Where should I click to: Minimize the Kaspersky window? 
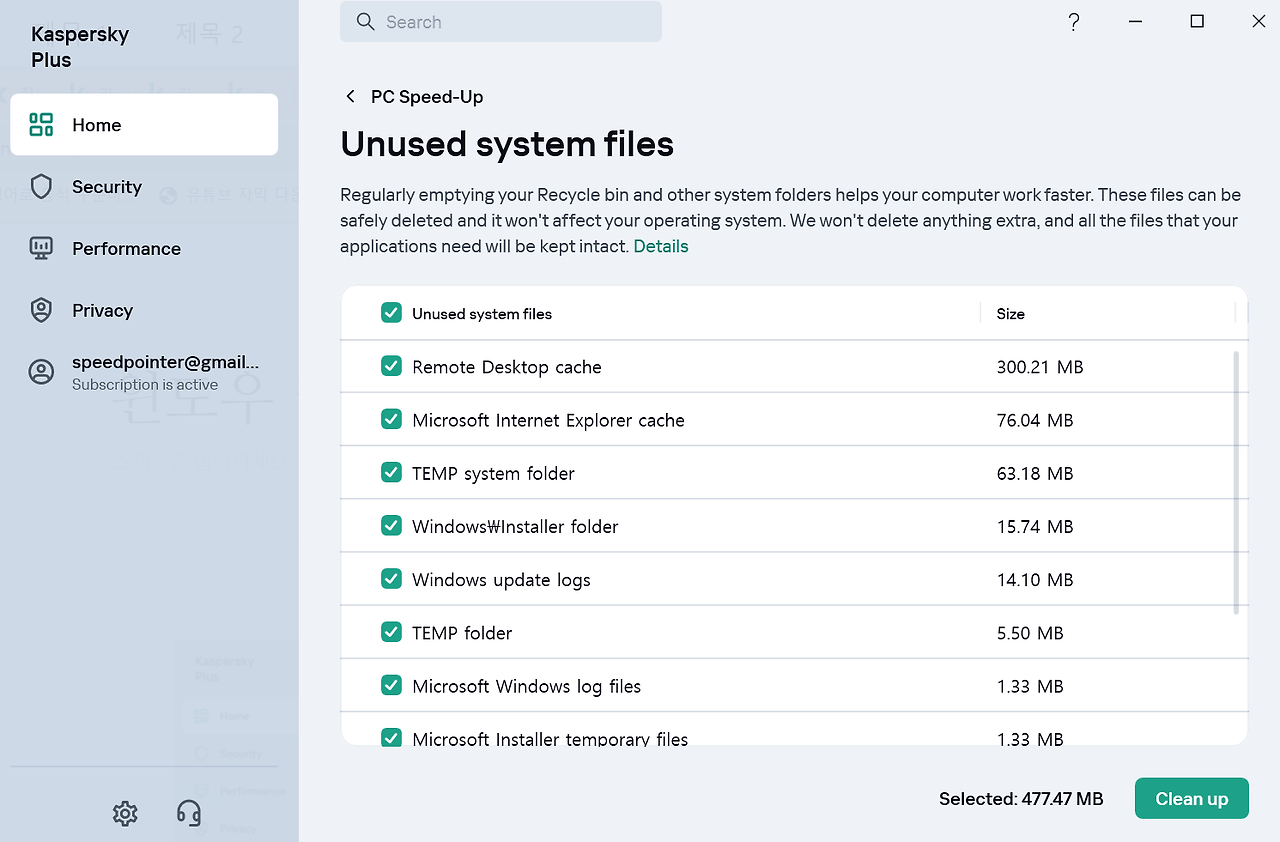(1136, 22)
